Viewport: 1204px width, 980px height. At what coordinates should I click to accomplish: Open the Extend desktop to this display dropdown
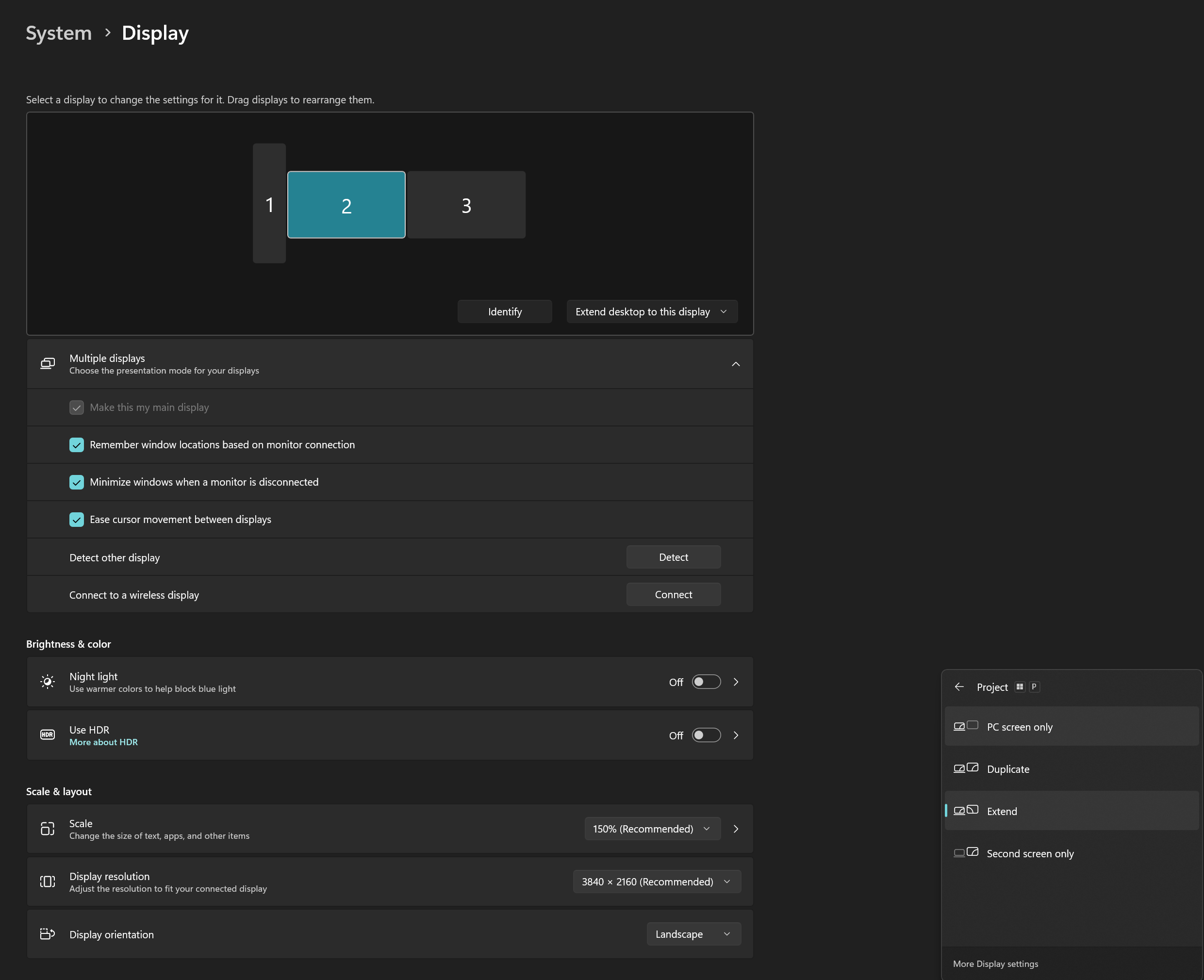(x=652, y=311)
